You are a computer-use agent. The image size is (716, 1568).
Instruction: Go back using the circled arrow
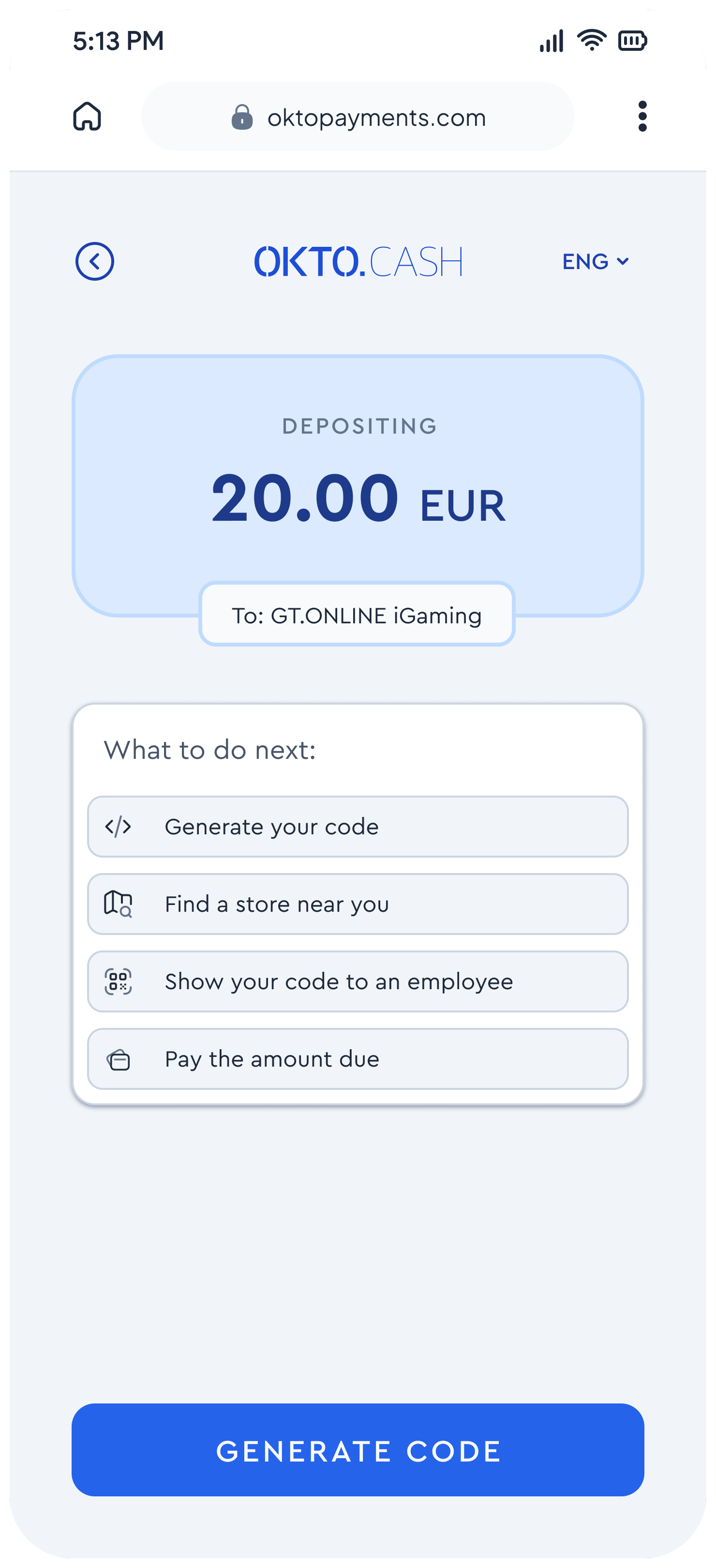(x=94, y=262)
